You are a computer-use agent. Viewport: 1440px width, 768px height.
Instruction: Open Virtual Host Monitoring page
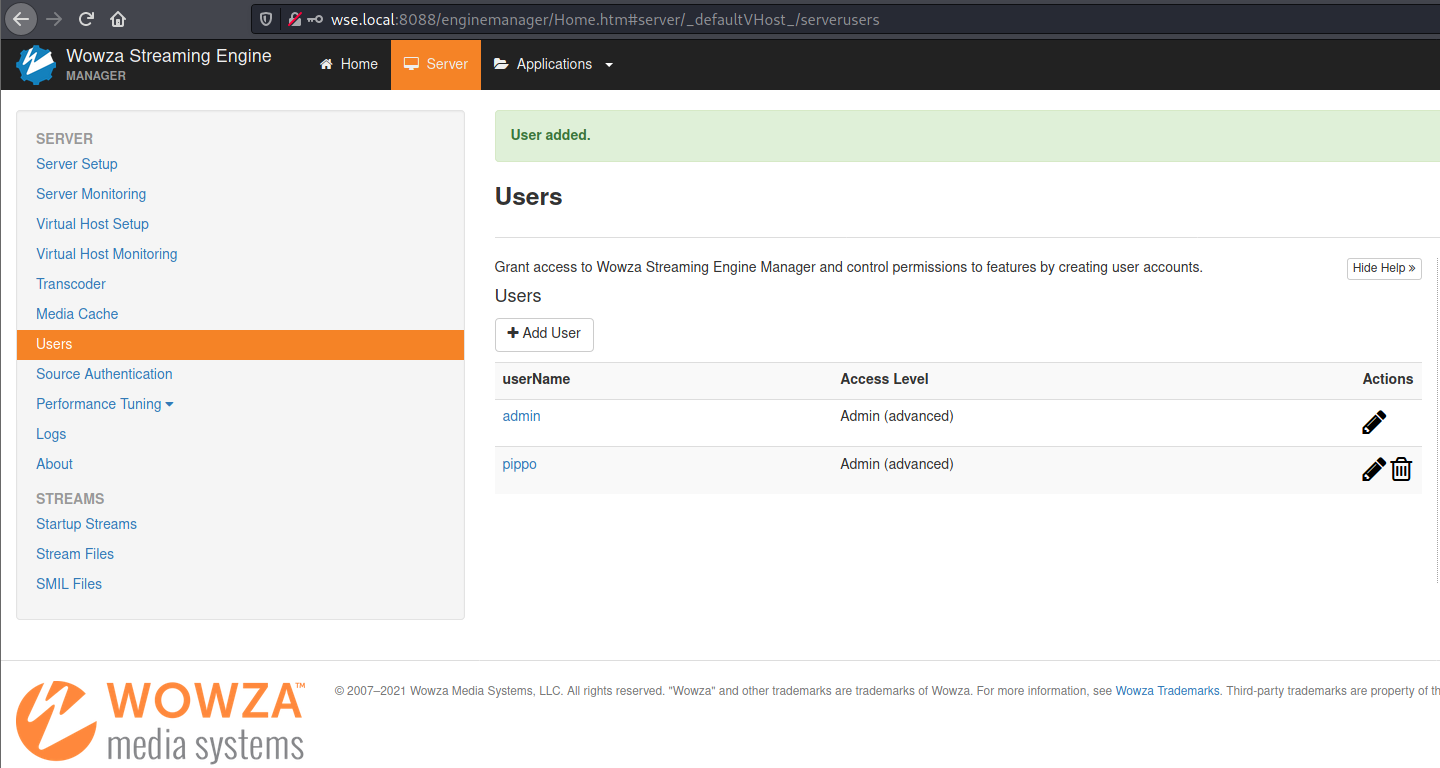107,254
